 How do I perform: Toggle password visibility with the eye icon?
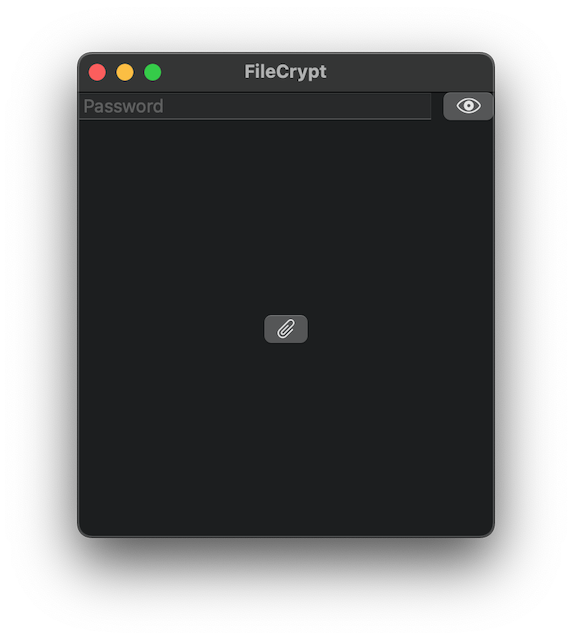[x=468, y=106]
